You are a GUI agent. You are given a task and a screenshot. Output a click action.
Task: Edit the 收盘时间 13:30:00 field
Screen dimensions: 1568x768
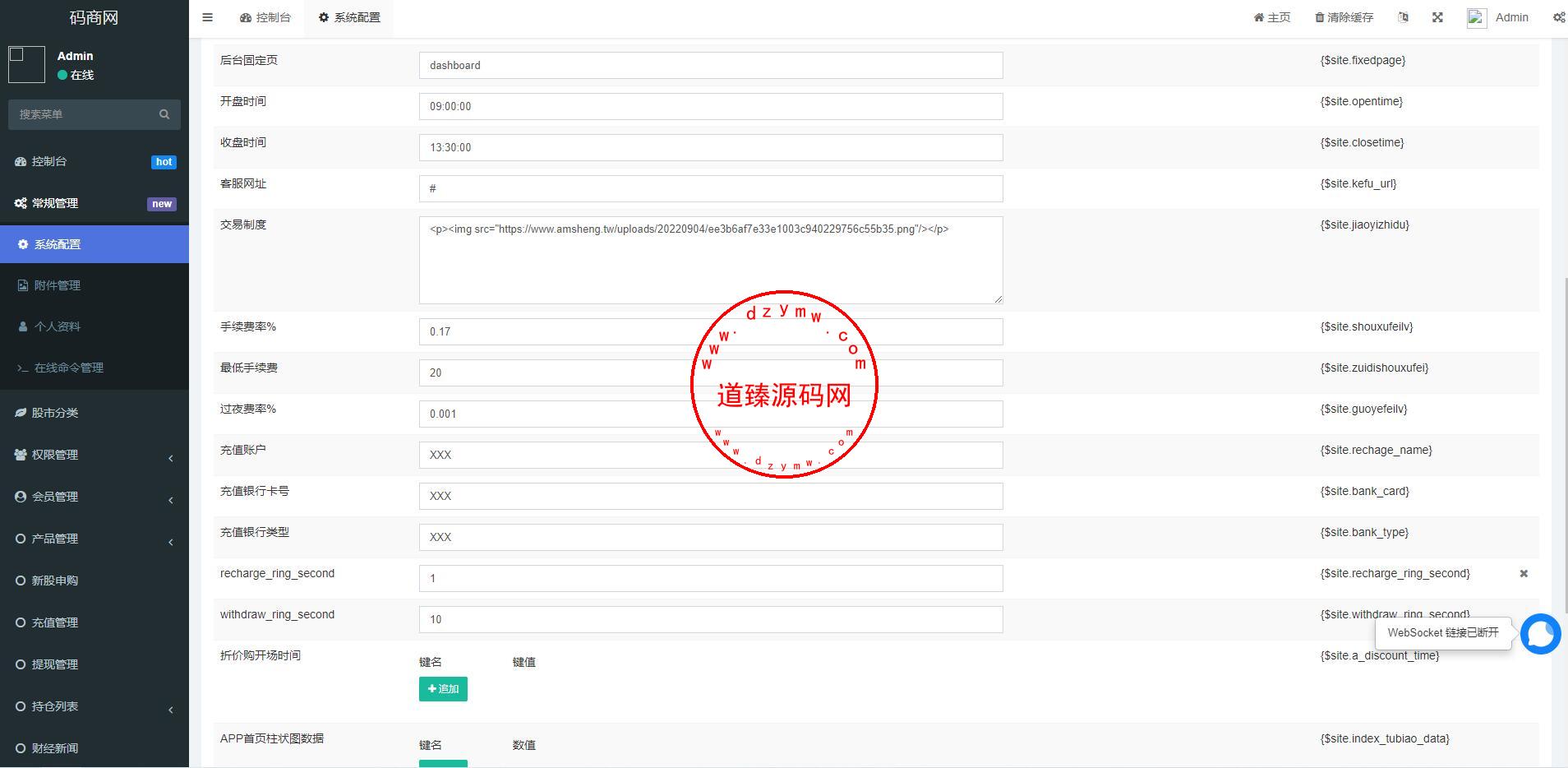coord(711,147)
